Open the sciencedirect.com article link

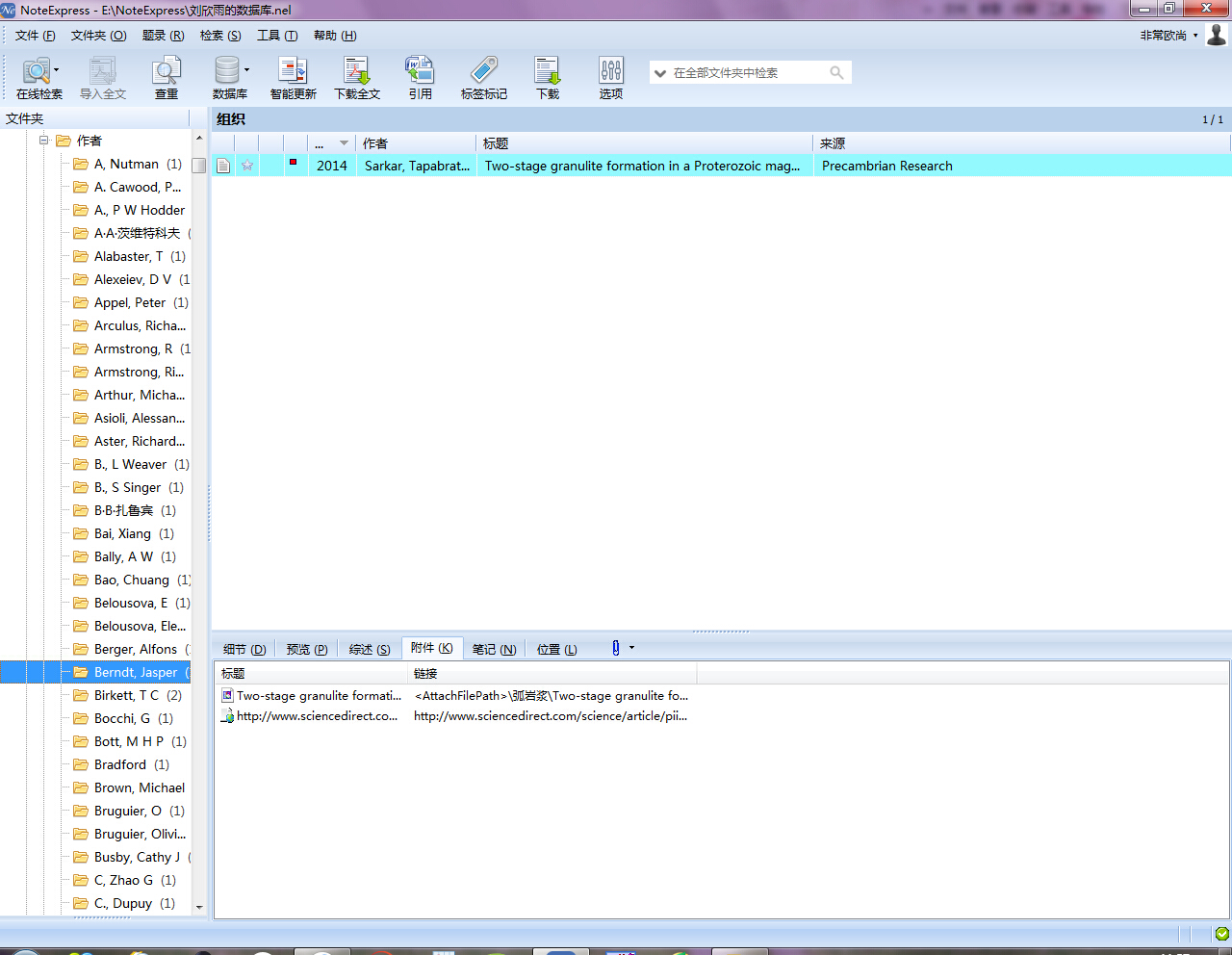[551, 715]
